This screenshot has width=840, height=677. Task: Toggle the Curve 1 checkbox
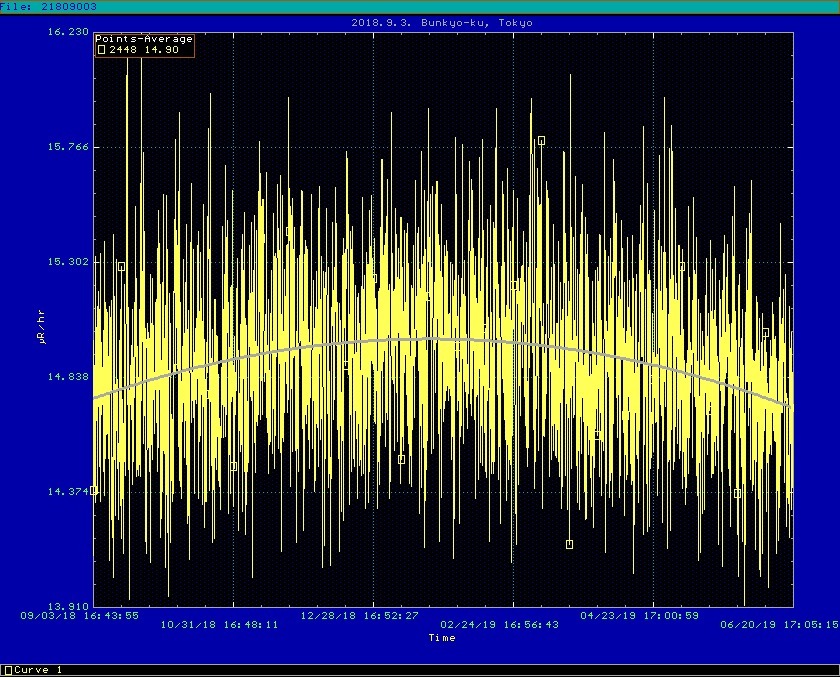pyautogui.click(x=6, y=670)
